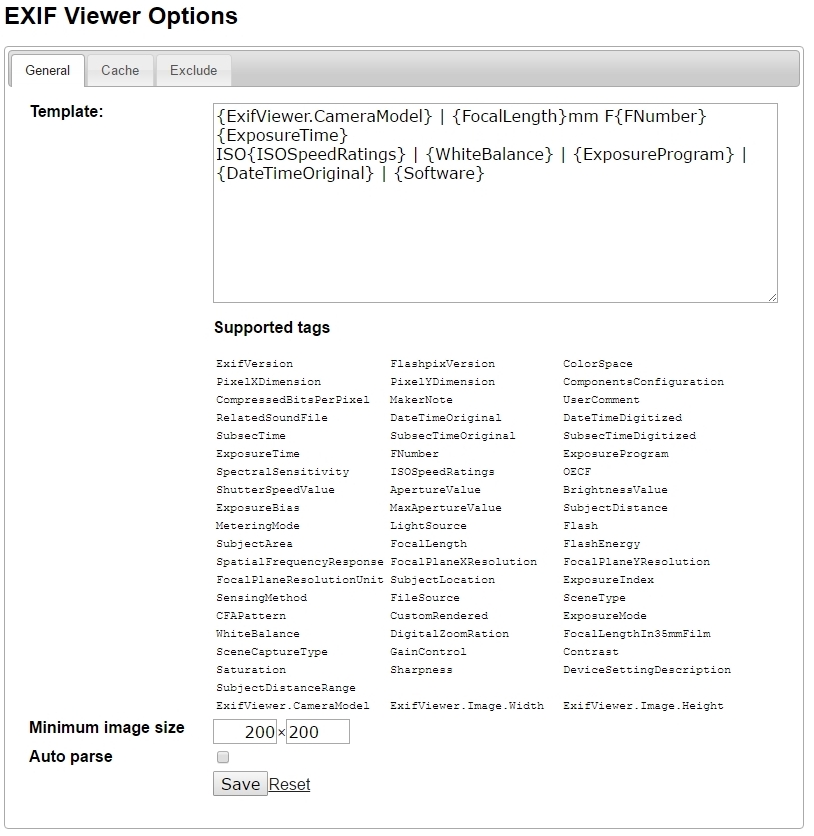The width and height of the screenshot is (814, 836).
Task: Switch to the Exclude tab
Action: click(192, 70)
